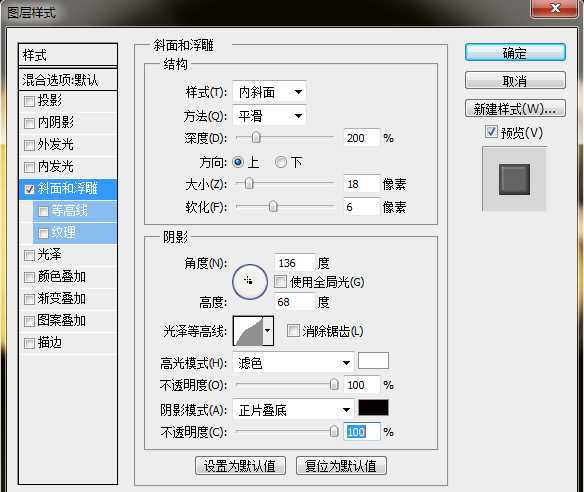
Task: Click the 软化 value field 6
Action: click(362, 207)
